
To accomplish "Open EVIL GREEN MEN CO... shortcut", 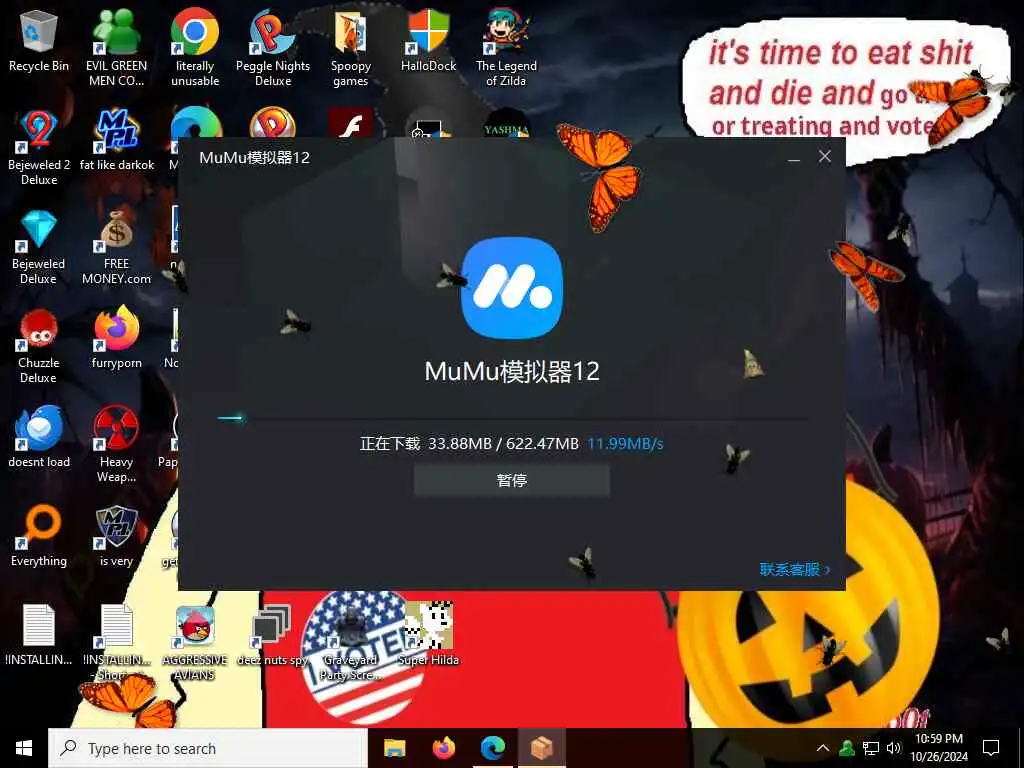I will point(116,47).
